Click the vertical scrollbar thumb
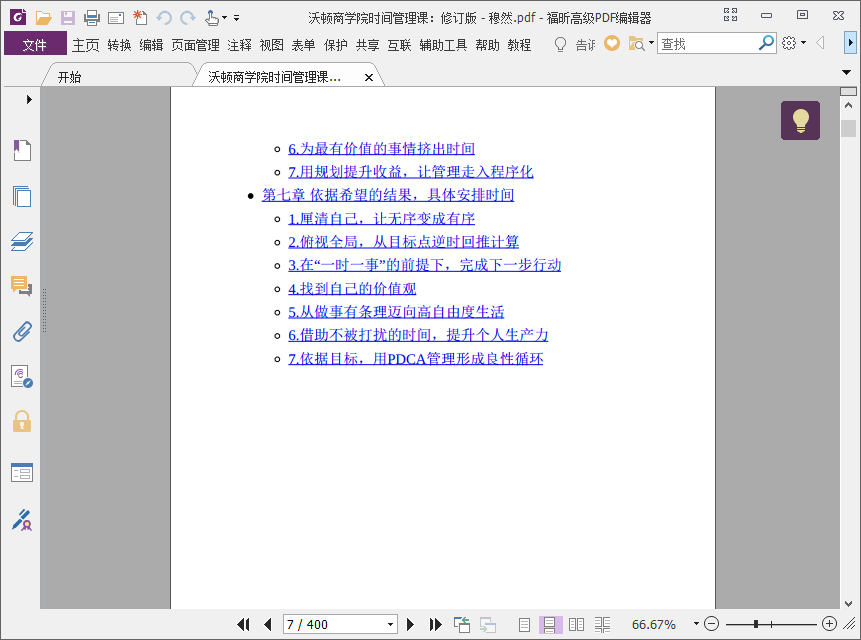The width and height of the screenshot is (861, 640). coord(848,128)
